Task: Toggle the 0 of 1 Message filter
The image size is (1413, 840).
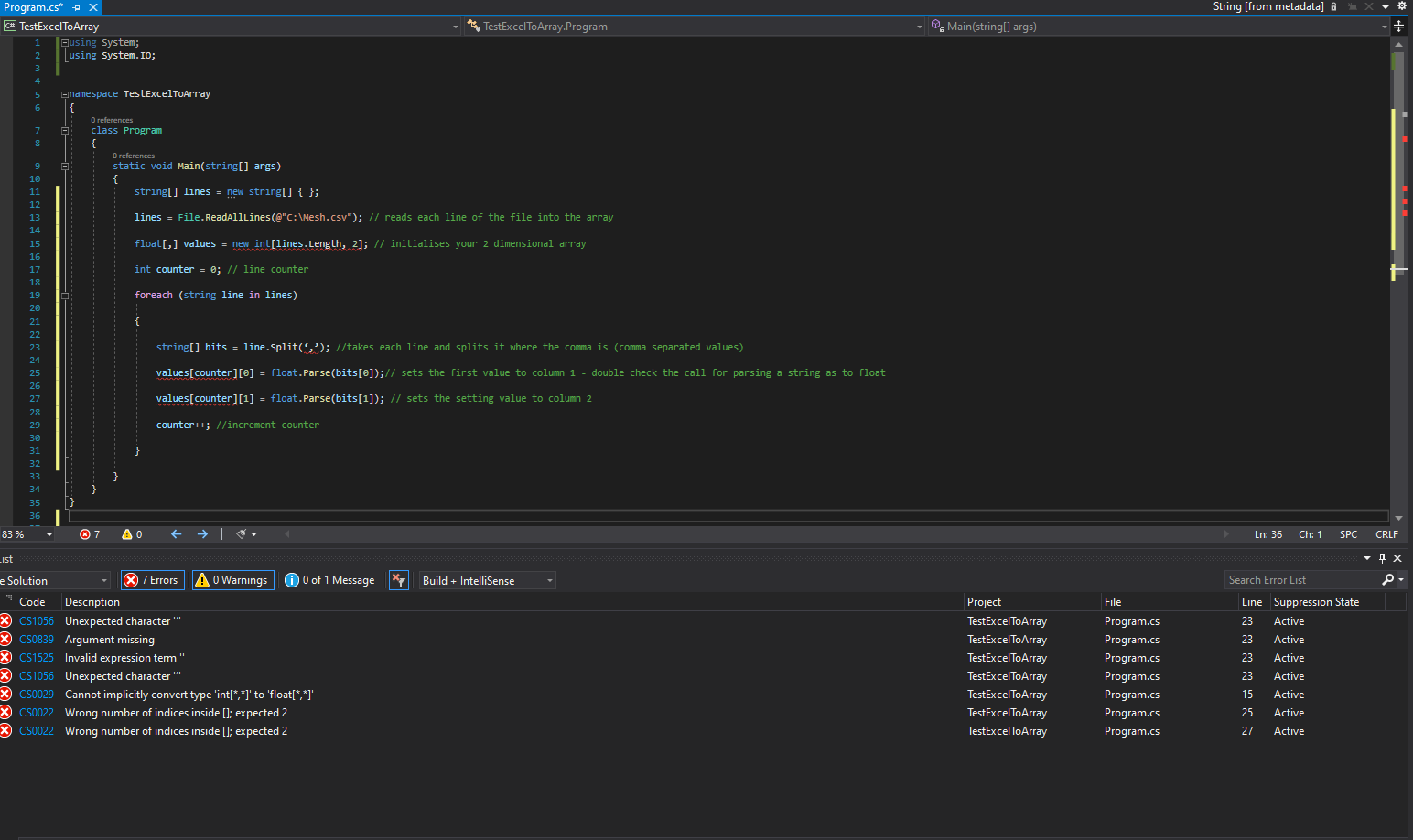Action: point(330,580)
